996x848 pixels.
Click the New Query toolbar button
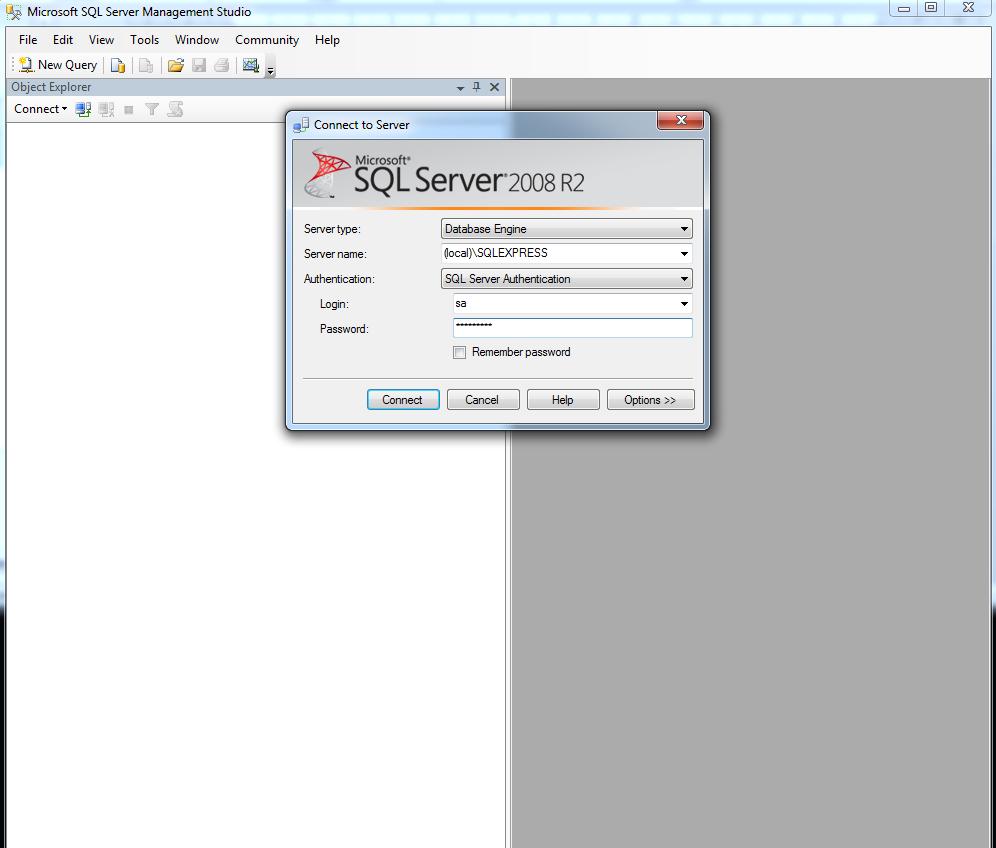[58, 65]
